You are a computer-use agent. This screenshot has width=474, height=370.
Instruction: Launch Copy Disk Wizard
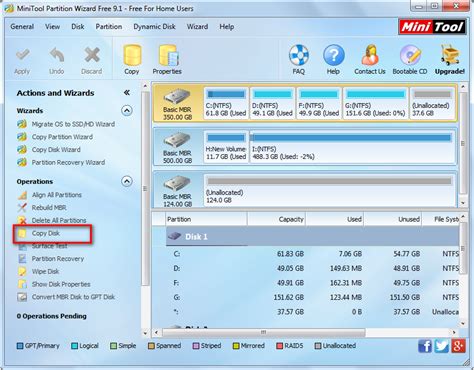coord(56,150)
